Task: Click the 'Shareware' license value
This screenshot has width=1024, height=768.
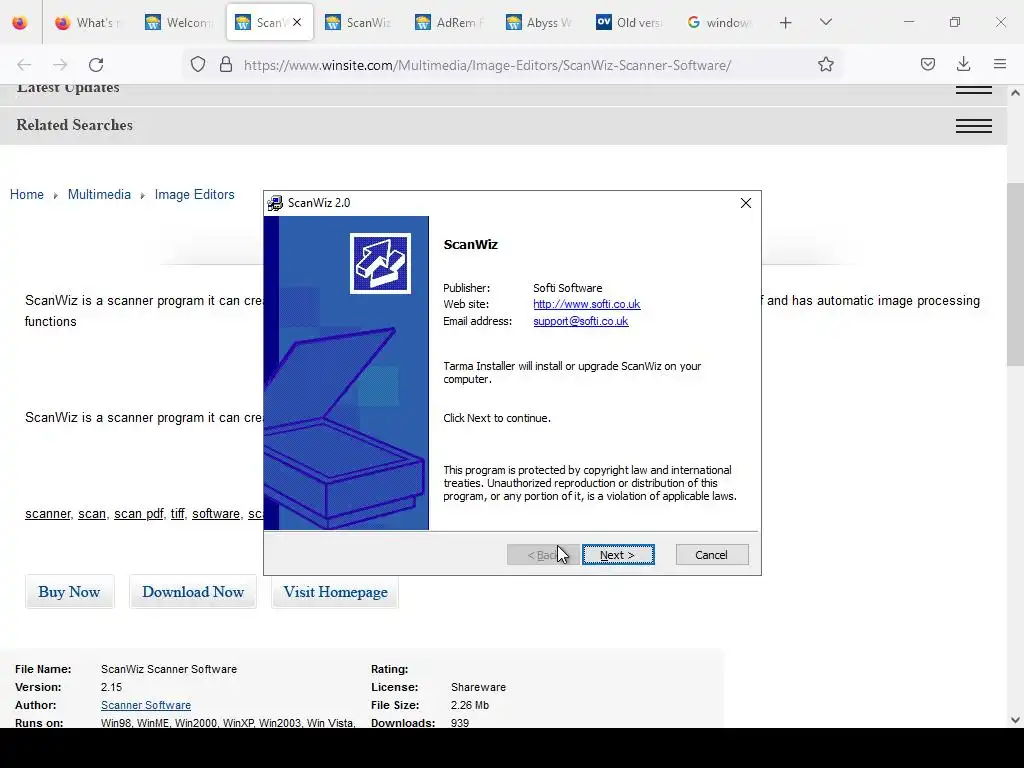Action: click(x=478, y=687)
